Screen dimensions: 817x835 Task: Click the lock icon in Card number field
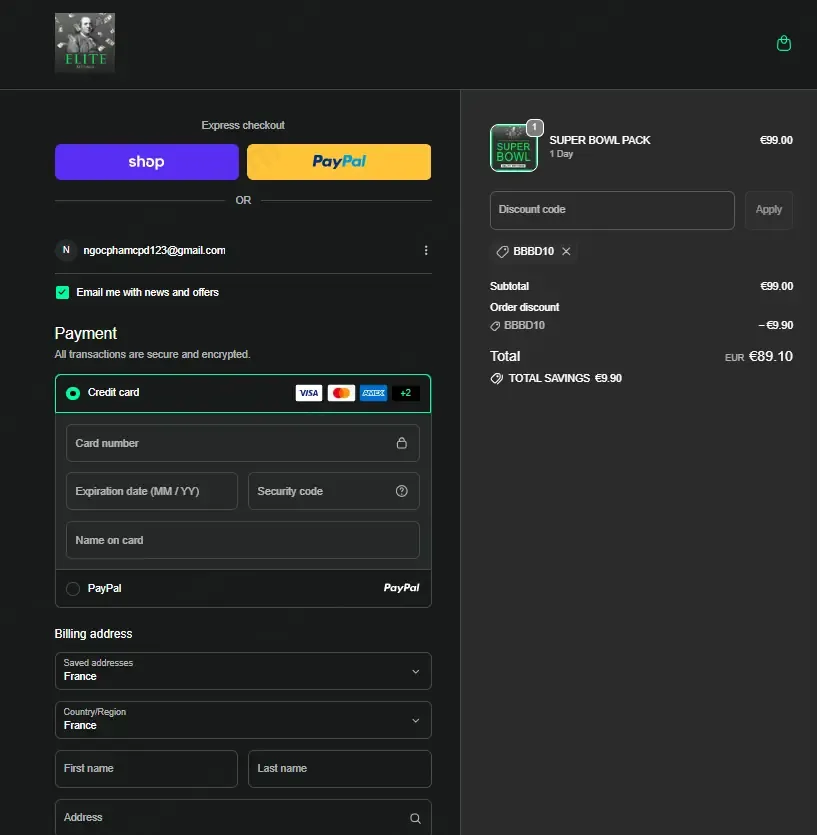coord(402,443)
